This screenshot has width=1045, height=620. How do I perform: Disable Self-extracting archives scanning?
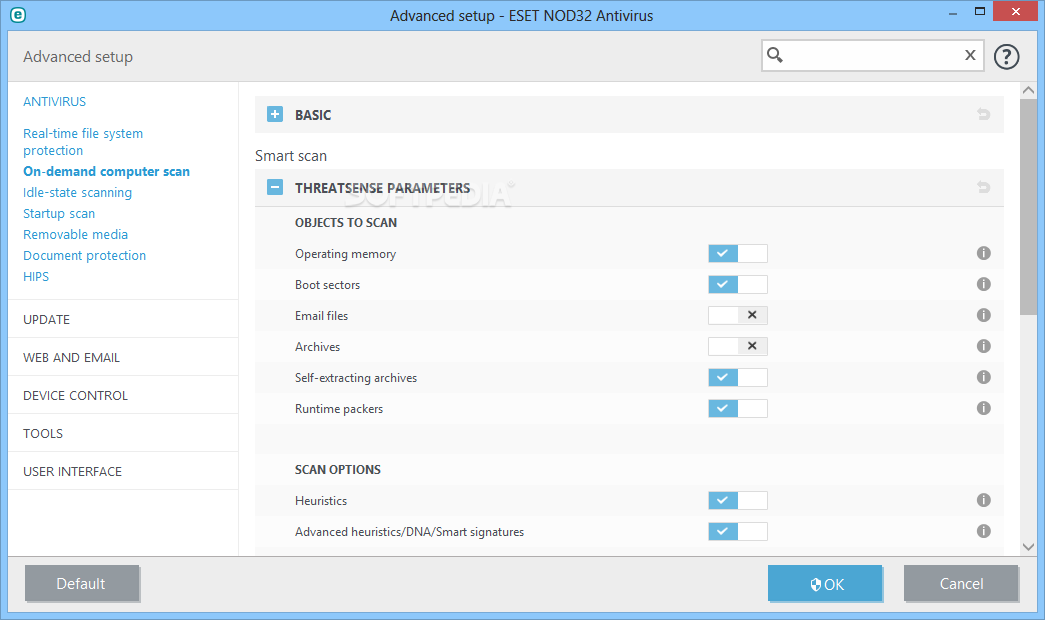click(x=738, y=377)
